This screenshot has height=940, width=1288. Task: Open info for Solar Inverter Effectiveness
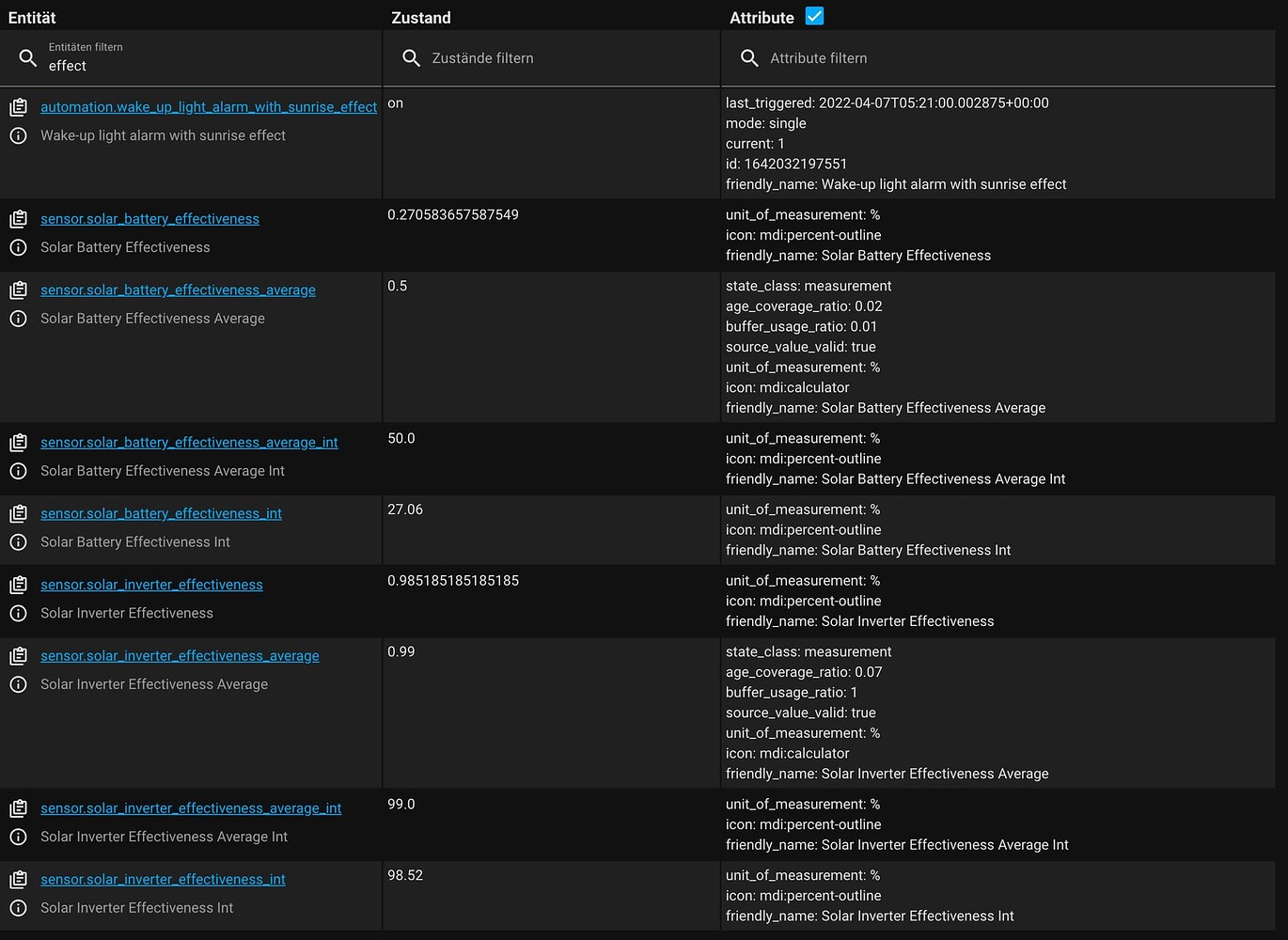coord(18,613)
